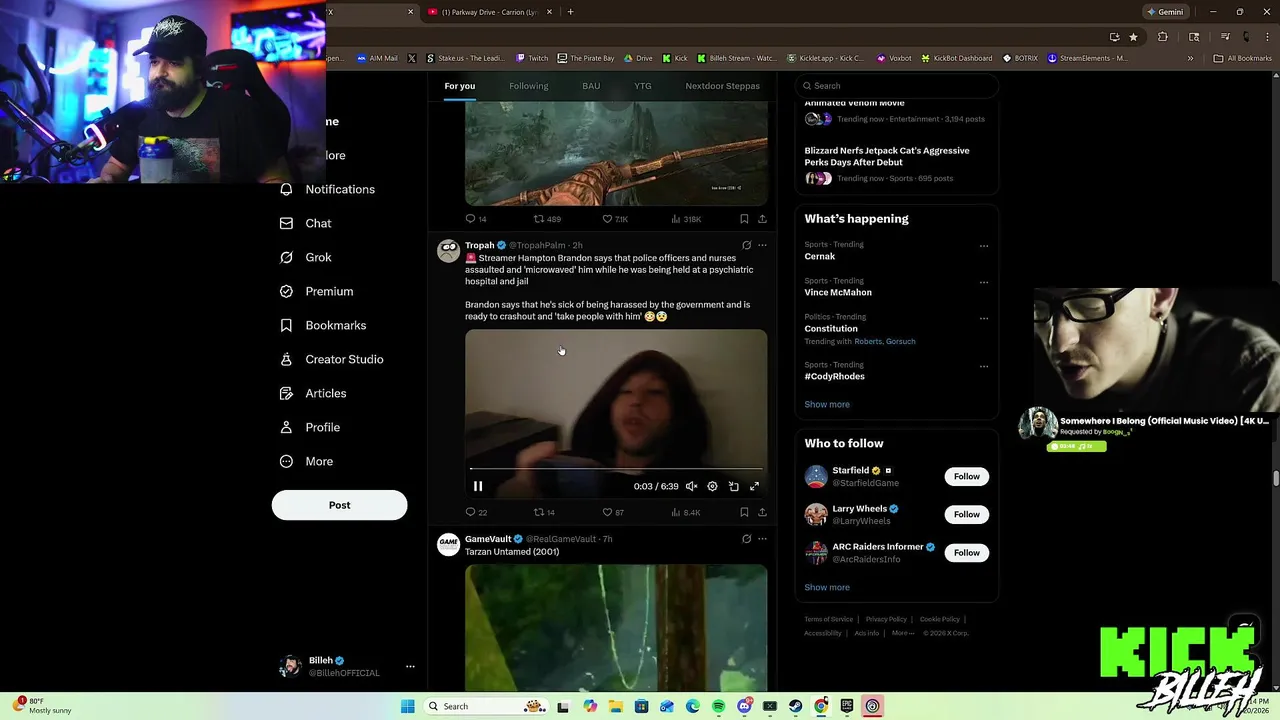Screen dimensions: 1280x720
Task: Show more under Who to follow
Action: pyautogui.click(x=827, y=587)
